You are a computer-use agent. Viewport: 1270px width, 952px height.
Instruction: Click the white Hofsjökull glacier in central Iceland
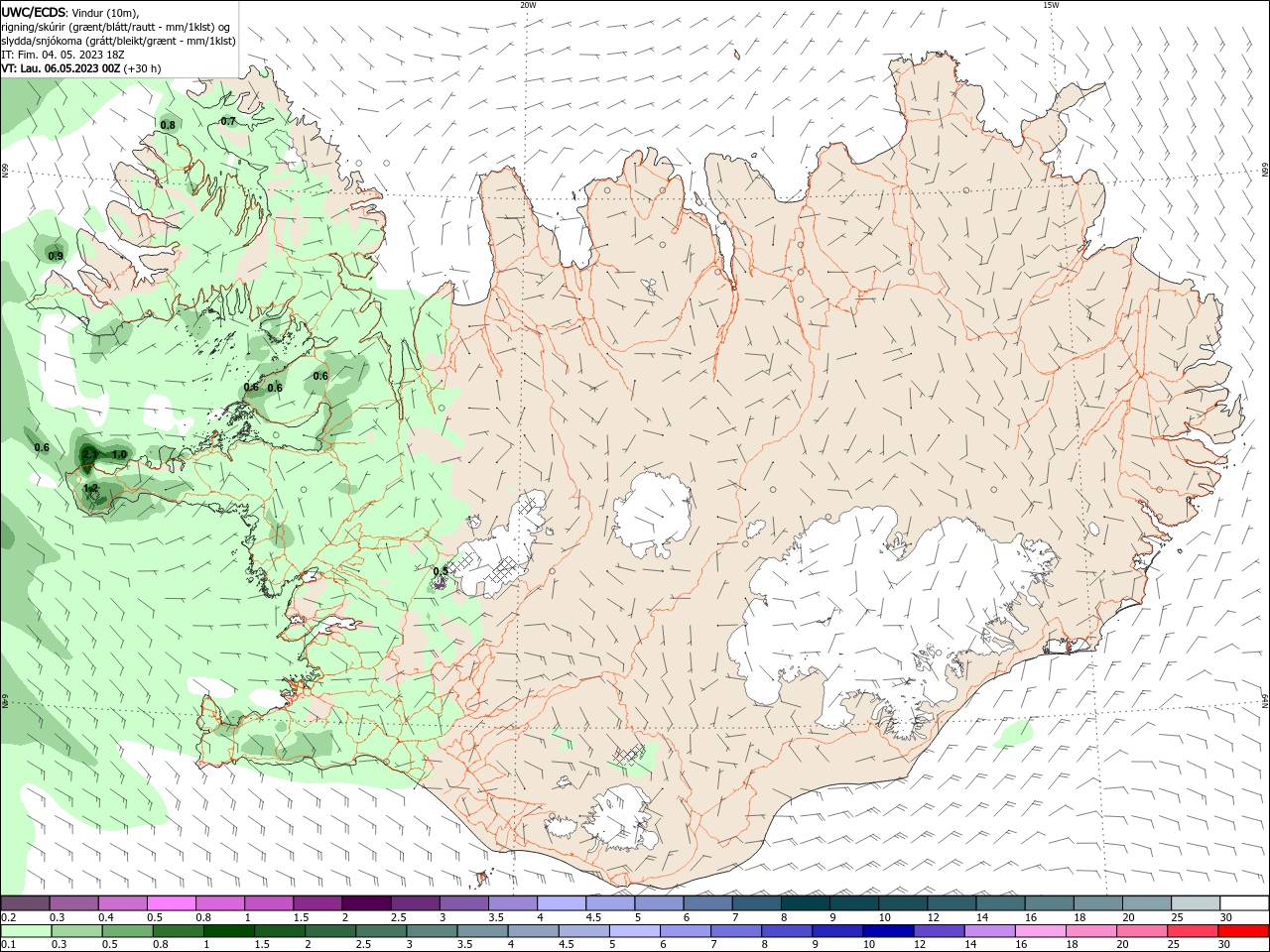click(x=652, y=514)
